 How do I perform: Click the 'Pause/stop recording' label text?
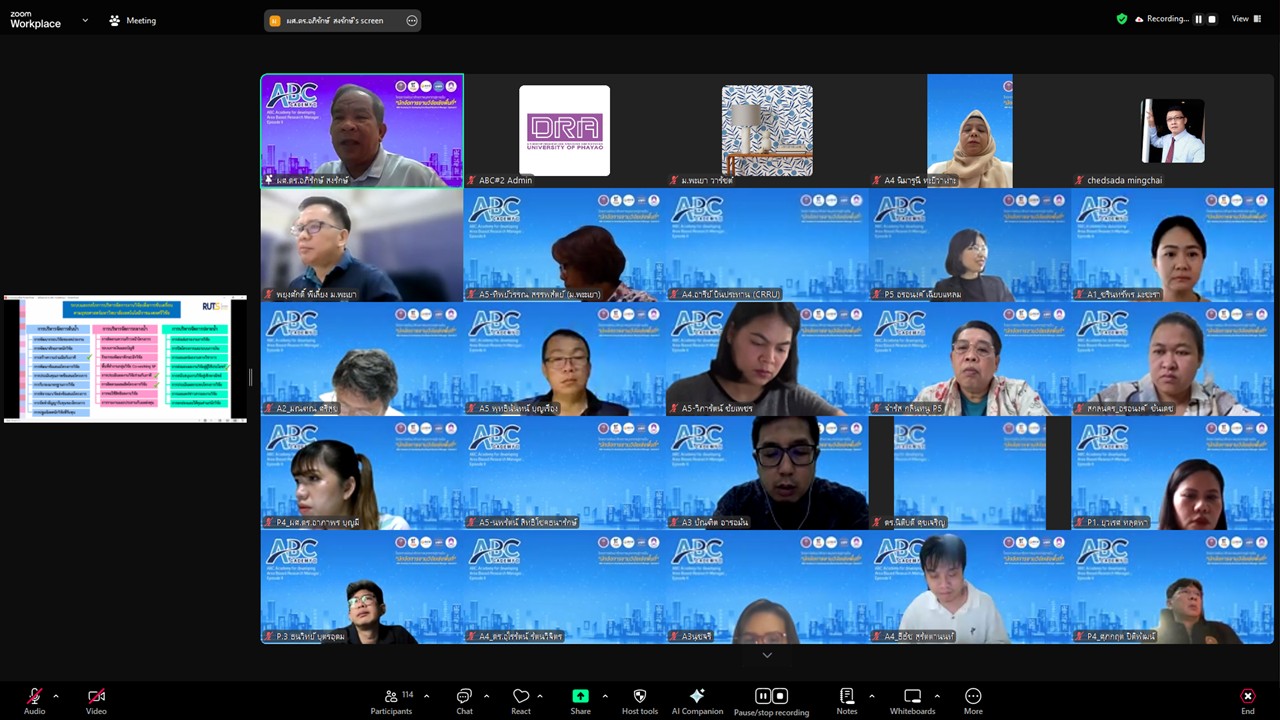(771, 712)
